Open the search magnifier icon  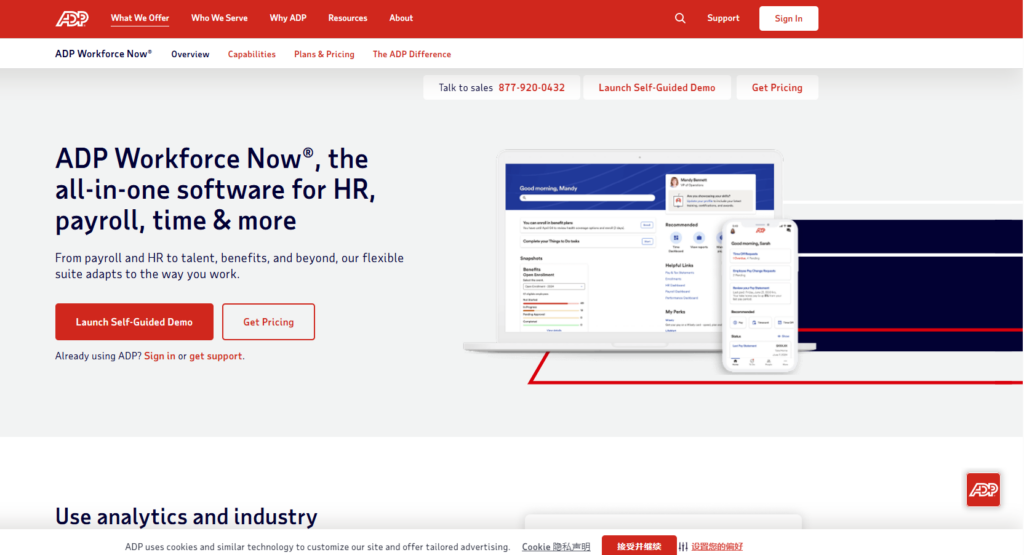[x=680, y=18]
